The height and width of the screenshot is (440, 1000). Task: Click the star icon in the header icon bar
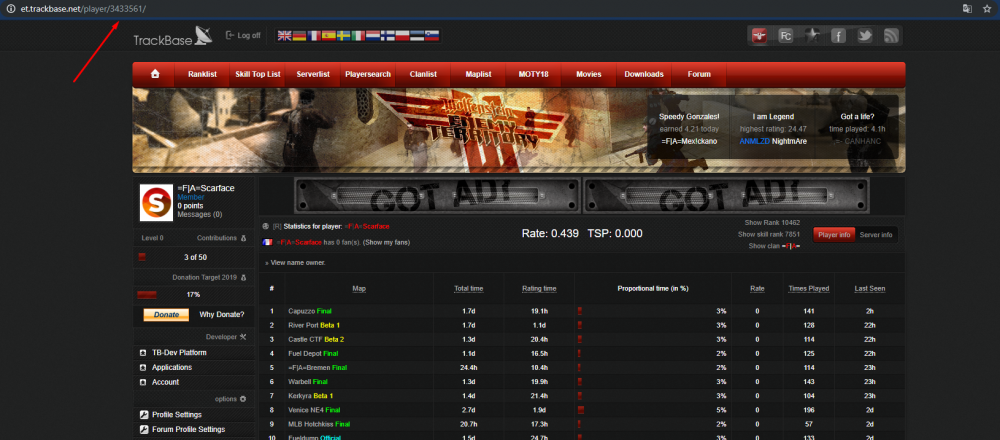[812, 36]
